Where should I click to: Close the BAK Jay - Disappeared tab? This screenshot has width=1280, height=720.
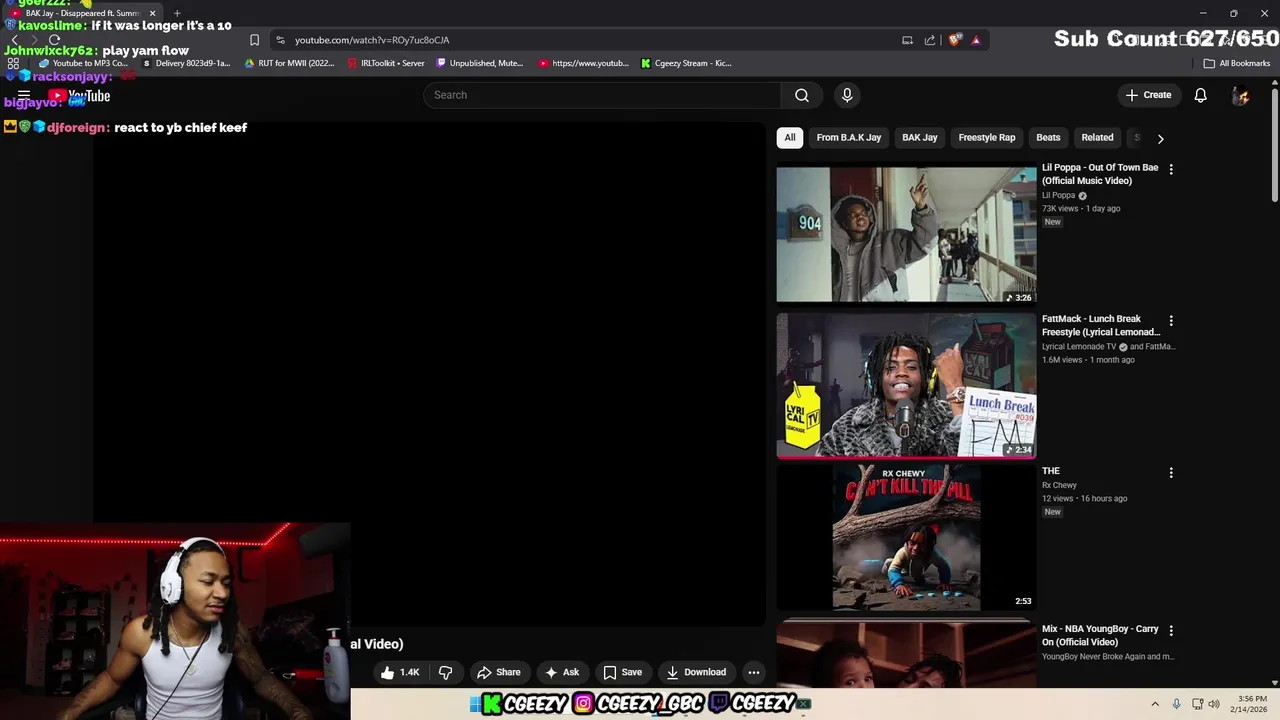click(x=152, y=13)
